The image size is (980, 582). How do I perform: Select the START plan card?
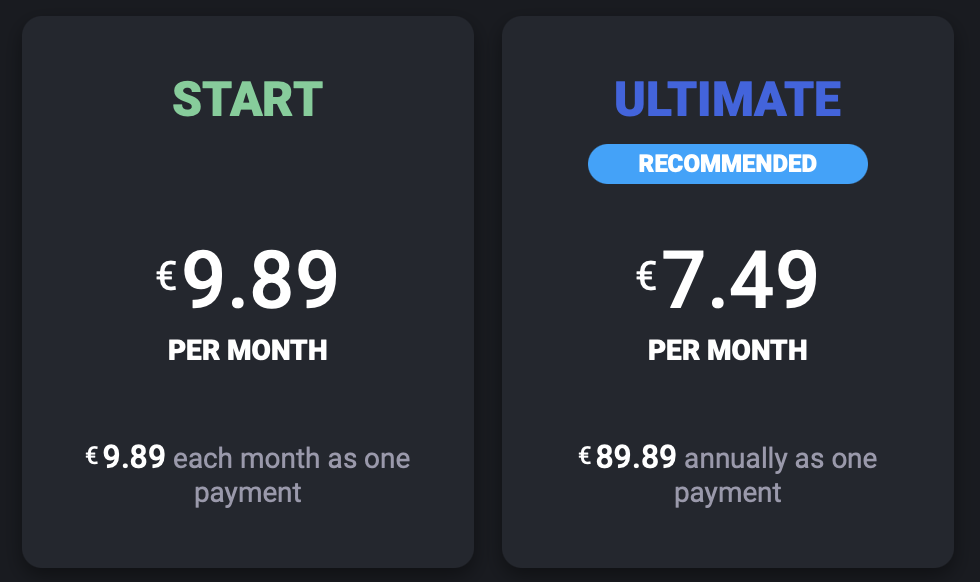tap(248, 292)
